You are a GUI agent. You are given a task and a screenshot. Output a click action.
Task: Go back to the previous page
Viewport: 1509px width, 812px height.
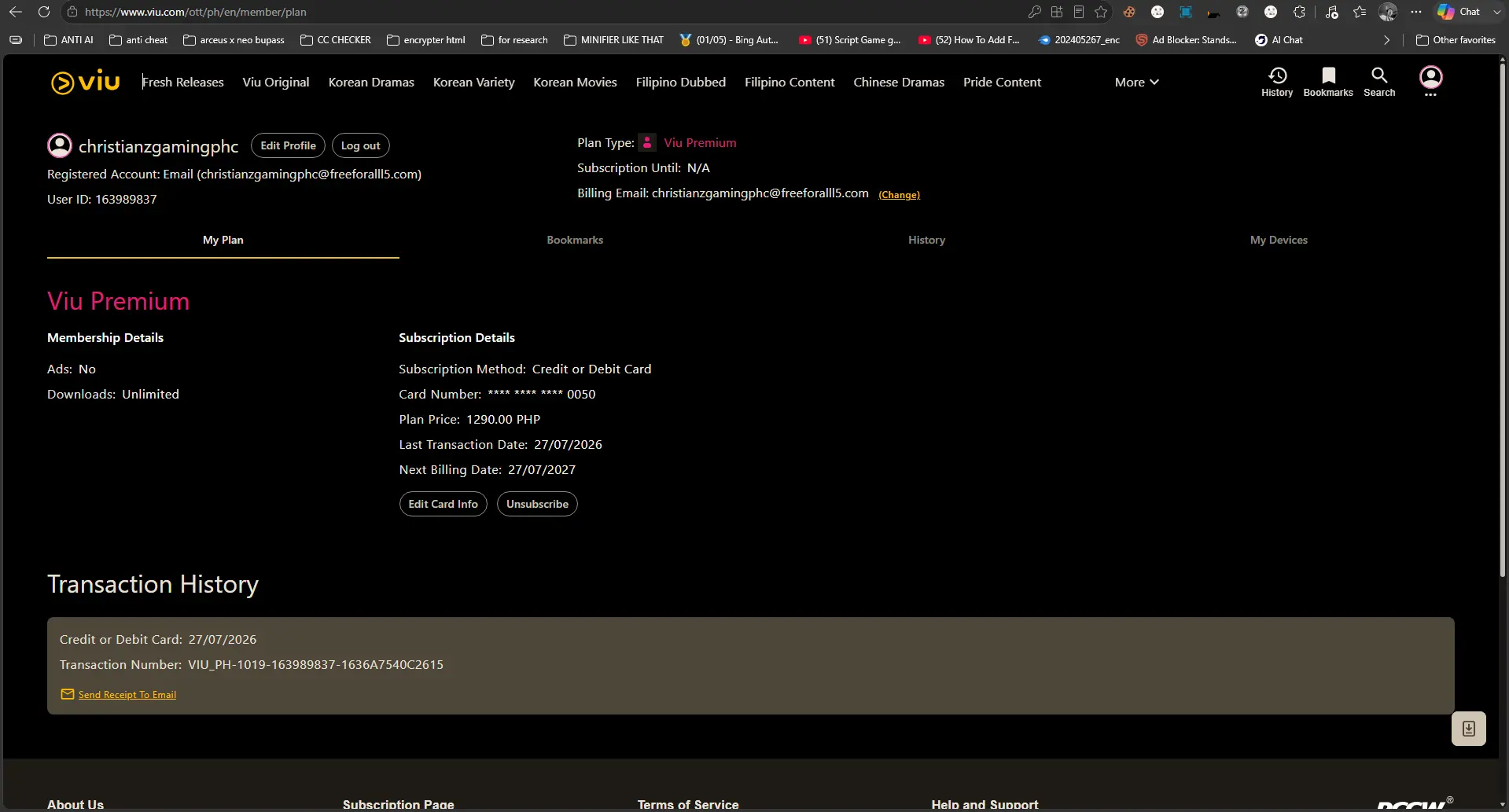pos(16,12)
